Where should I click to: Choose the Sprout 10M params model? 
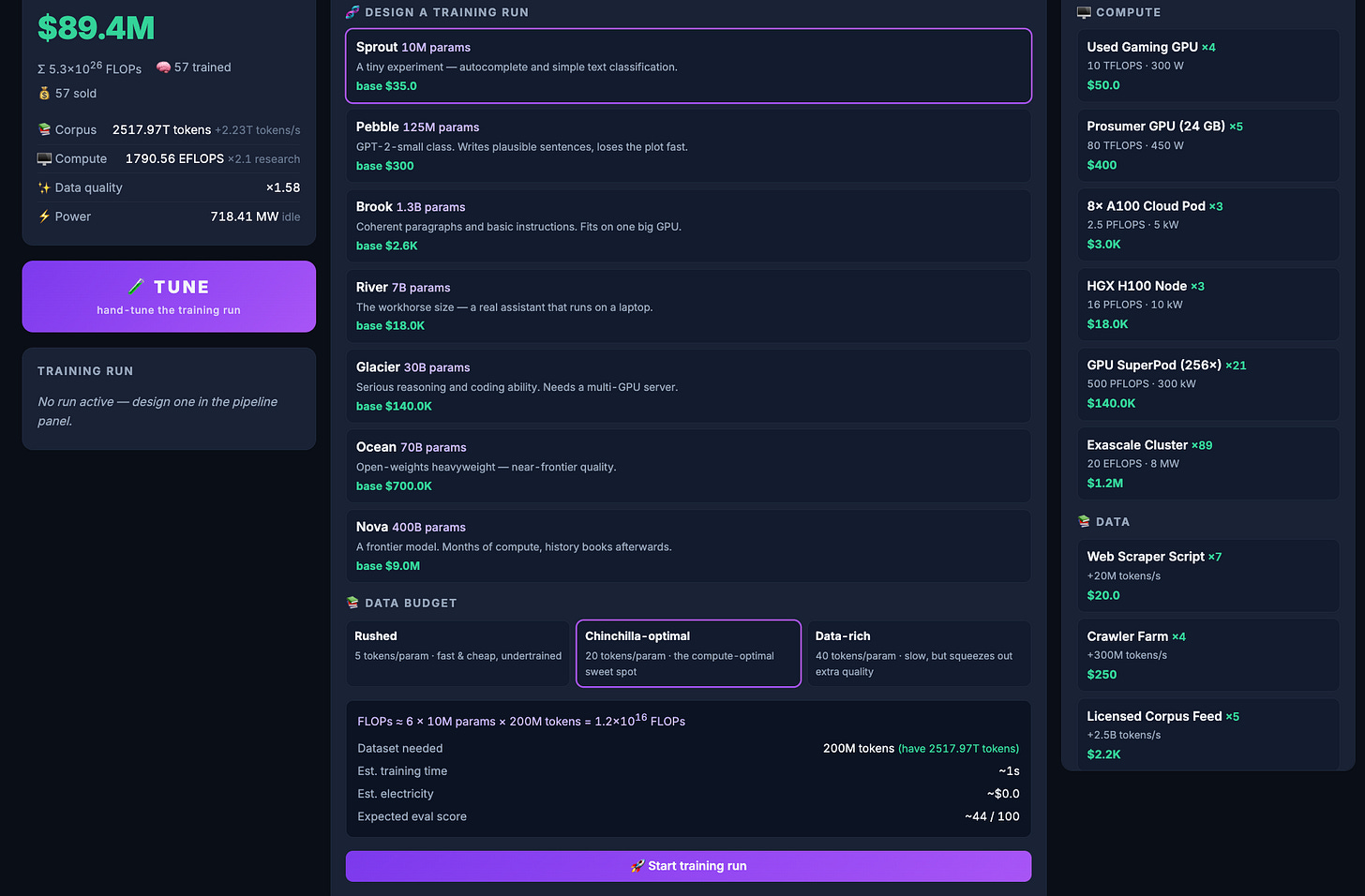click(x=688, y=66)
